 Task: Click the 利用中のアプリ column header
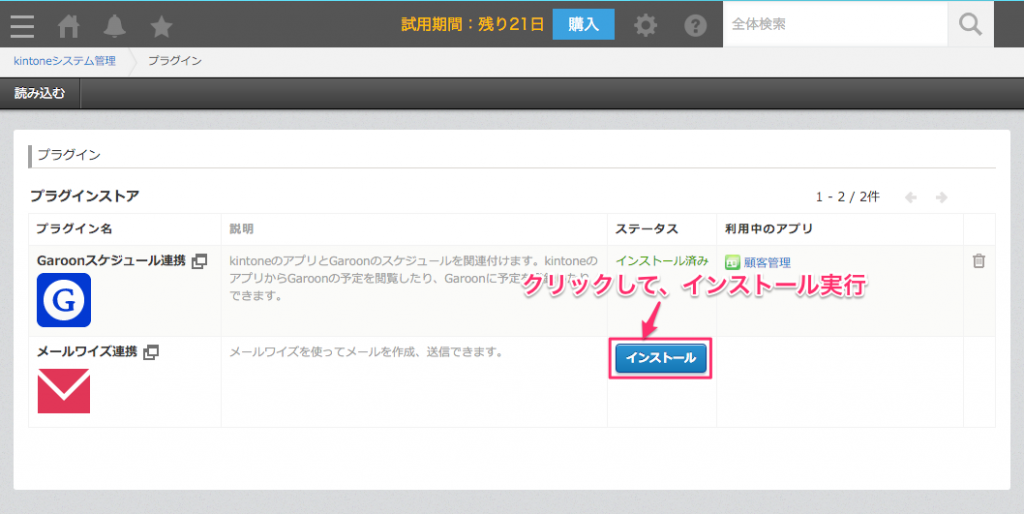(x=769, y=229)
